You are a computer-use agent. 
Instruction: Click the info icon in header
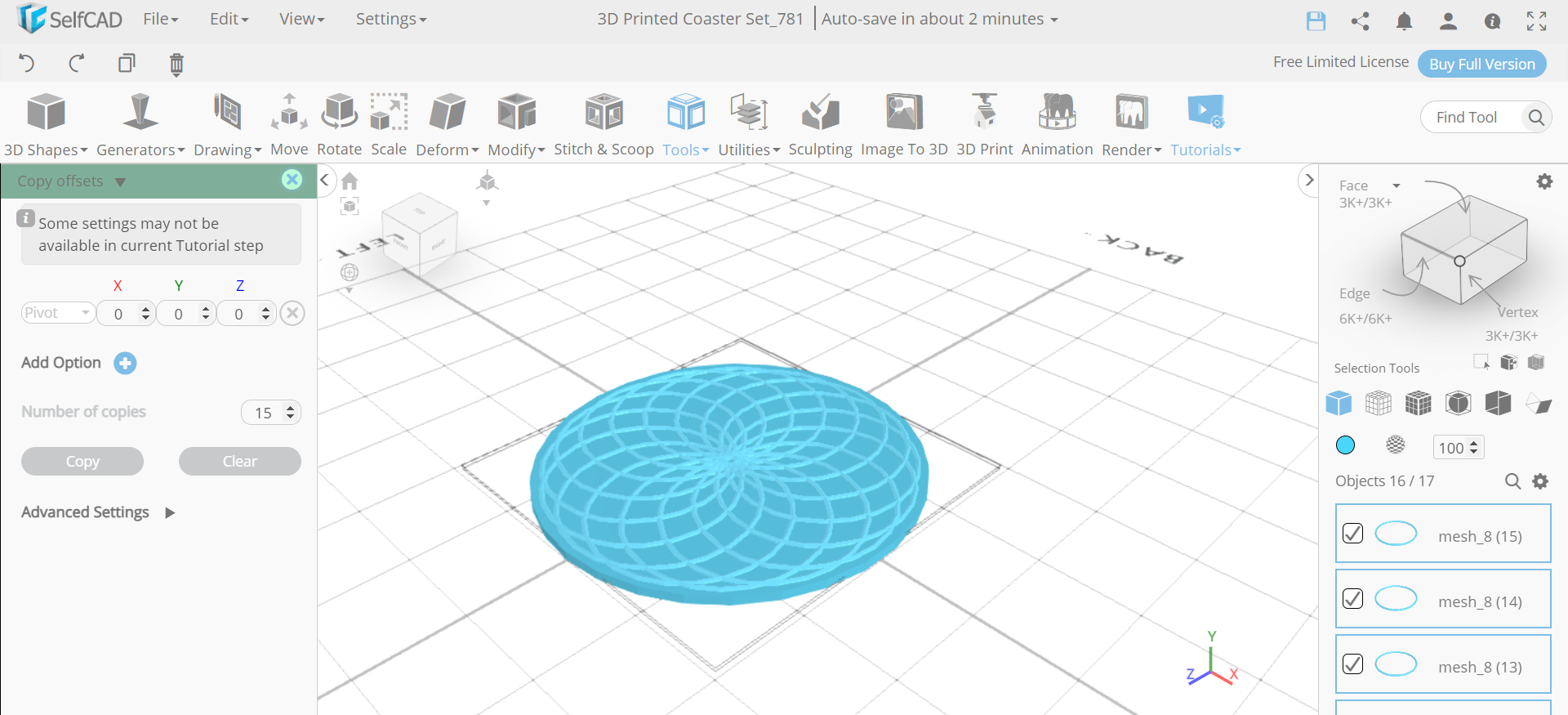[x=1492, y=21]
